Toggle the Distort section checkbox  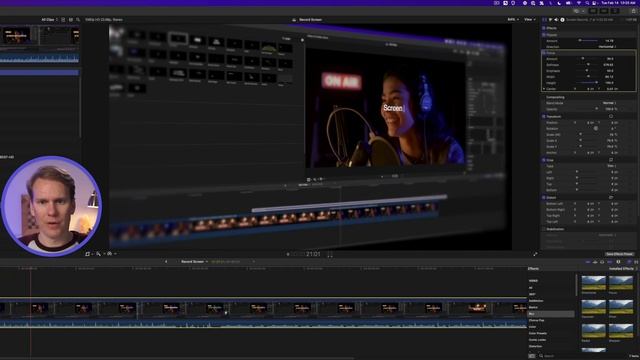(x=544, y=198)
